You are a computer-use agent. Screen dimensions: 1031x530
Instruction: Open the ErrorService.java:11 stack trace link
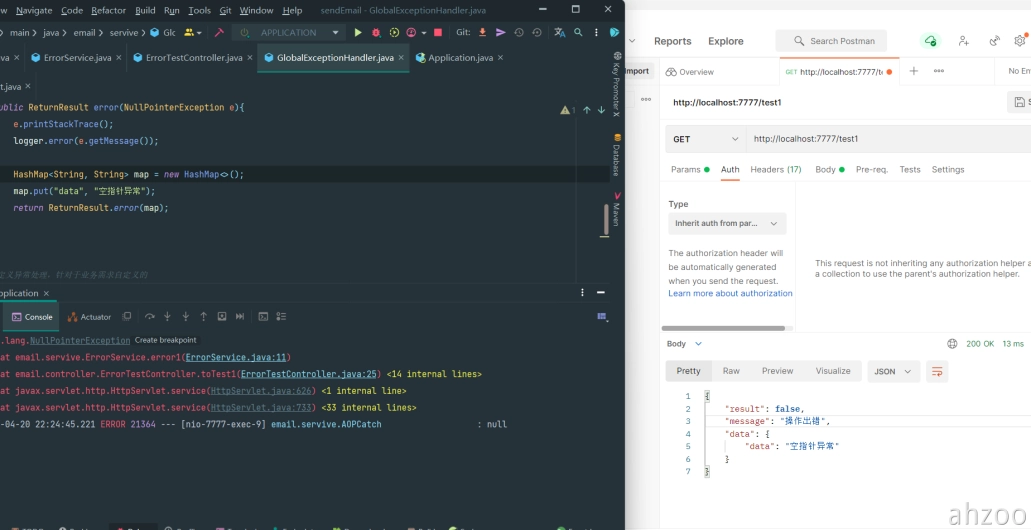tap(237, 357)
